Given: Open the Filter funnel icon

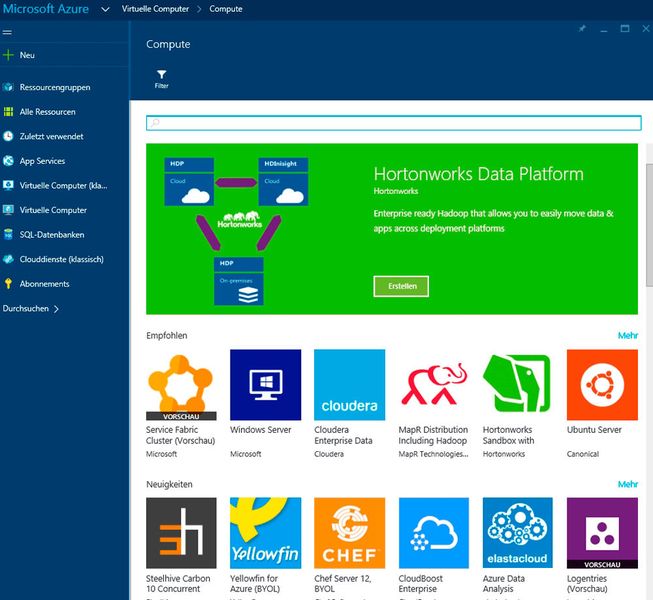Looking at the screenshot, I should point(162,75).
